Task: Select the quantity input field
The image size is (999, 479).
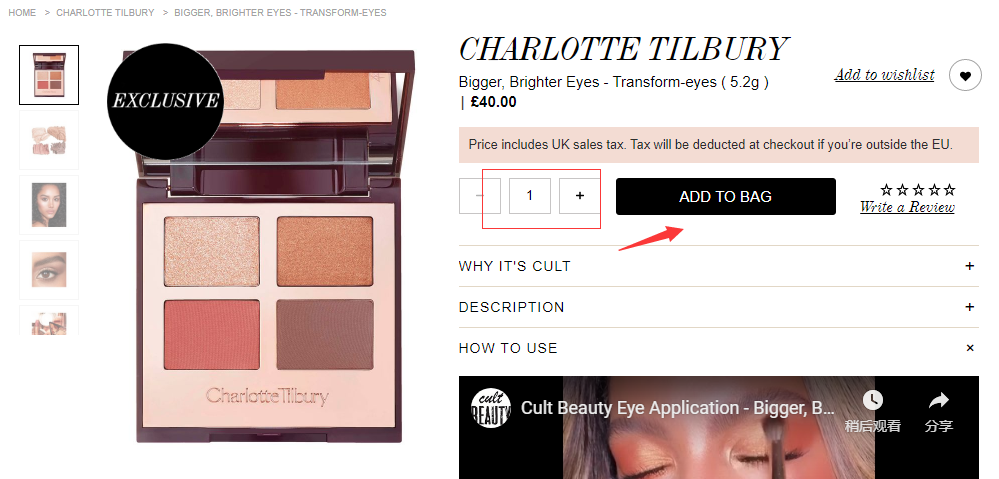Action: click(529, 196)
